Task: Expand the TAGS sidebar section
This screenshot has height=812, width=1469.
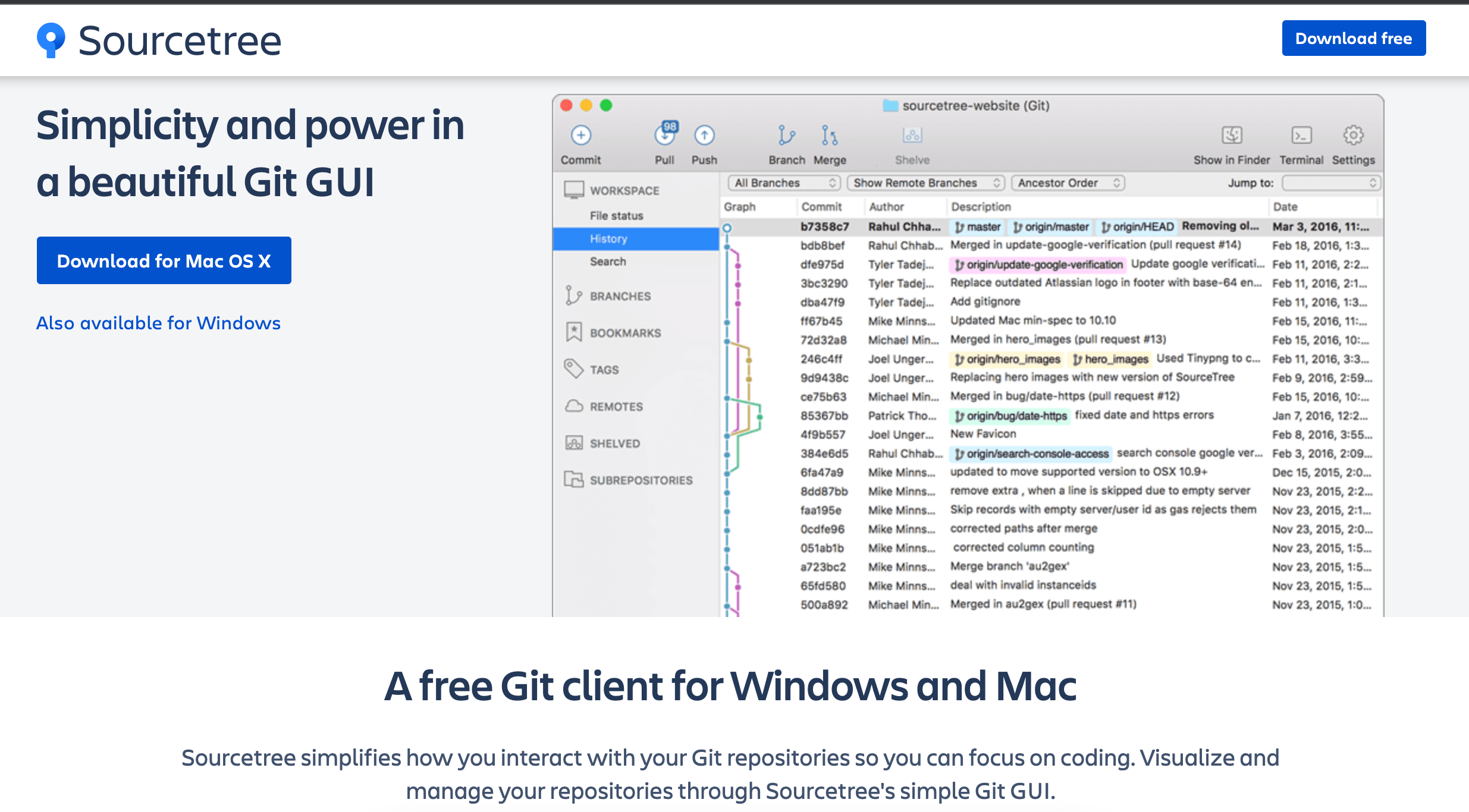Action: 604,370
